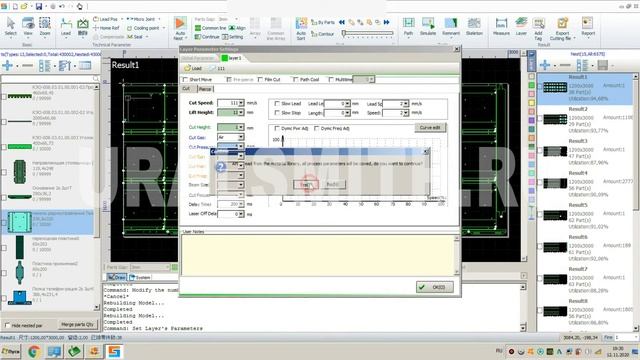Open nesting Setting in the ribbon
The image size is (640, 360).
click(x=233, y=37)
